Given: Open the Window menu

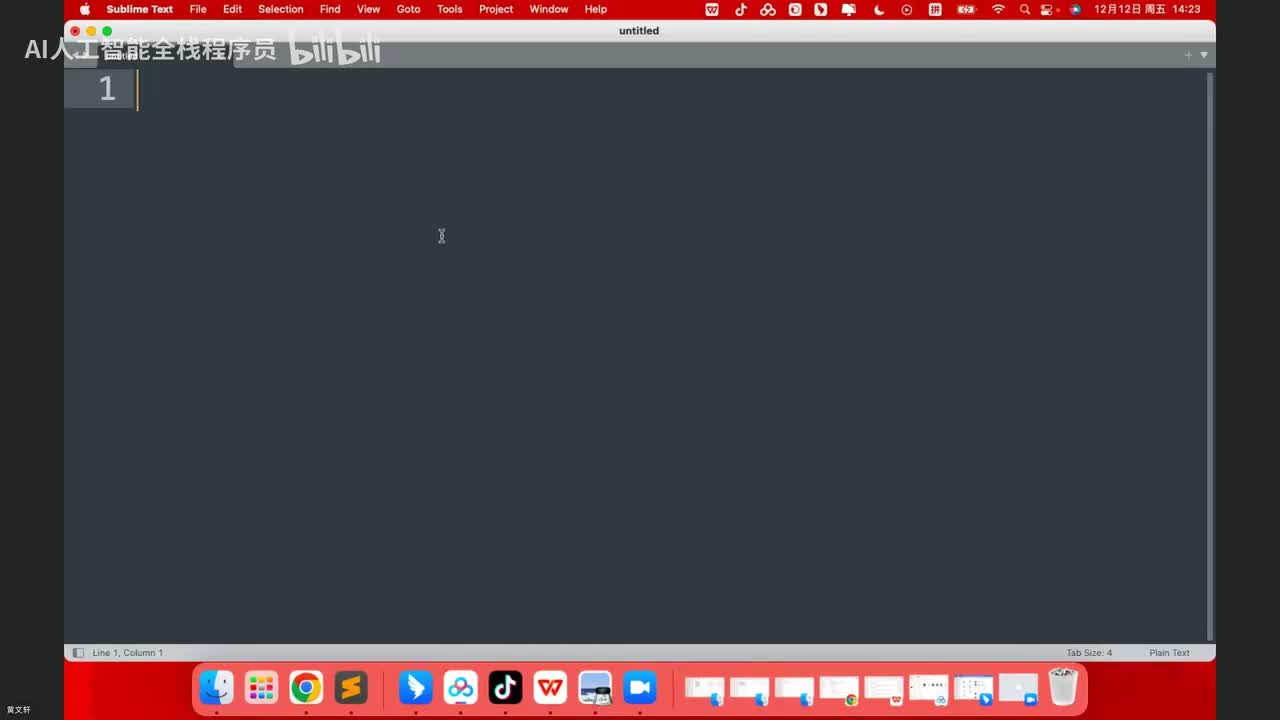Looking at the screenshot, I should point(549,9).
